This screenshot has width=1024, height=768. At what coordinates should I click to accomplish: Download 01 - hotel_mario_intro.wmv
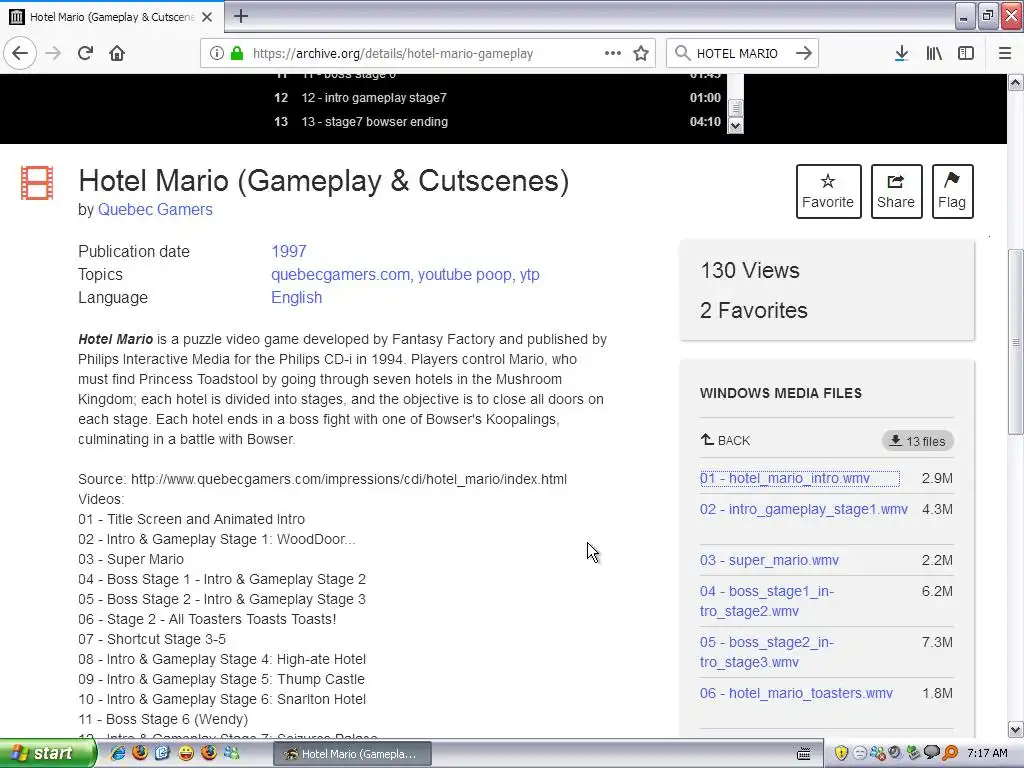coord(785,478)
